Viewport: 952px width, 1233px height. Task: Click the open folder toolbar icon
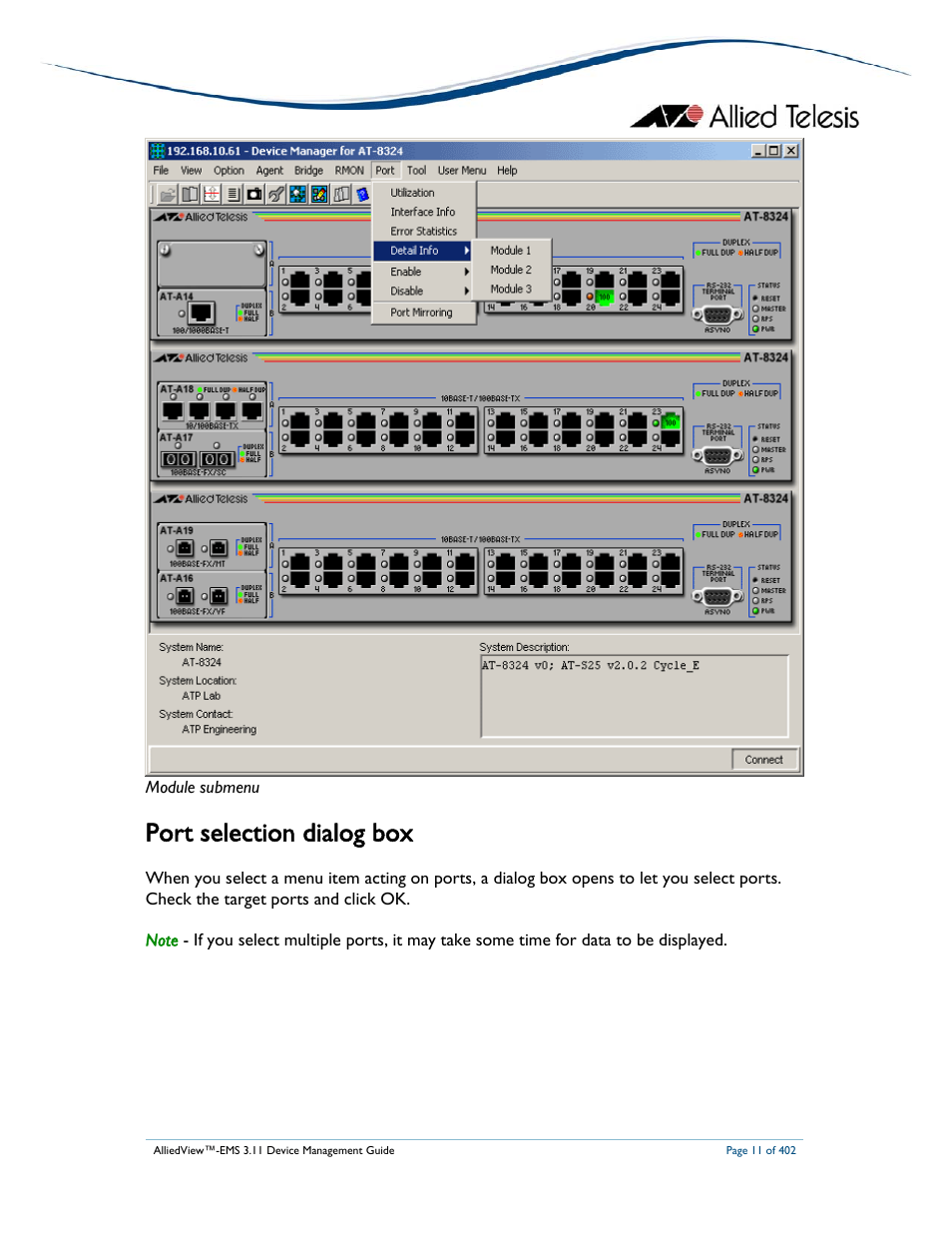point(168,194)
